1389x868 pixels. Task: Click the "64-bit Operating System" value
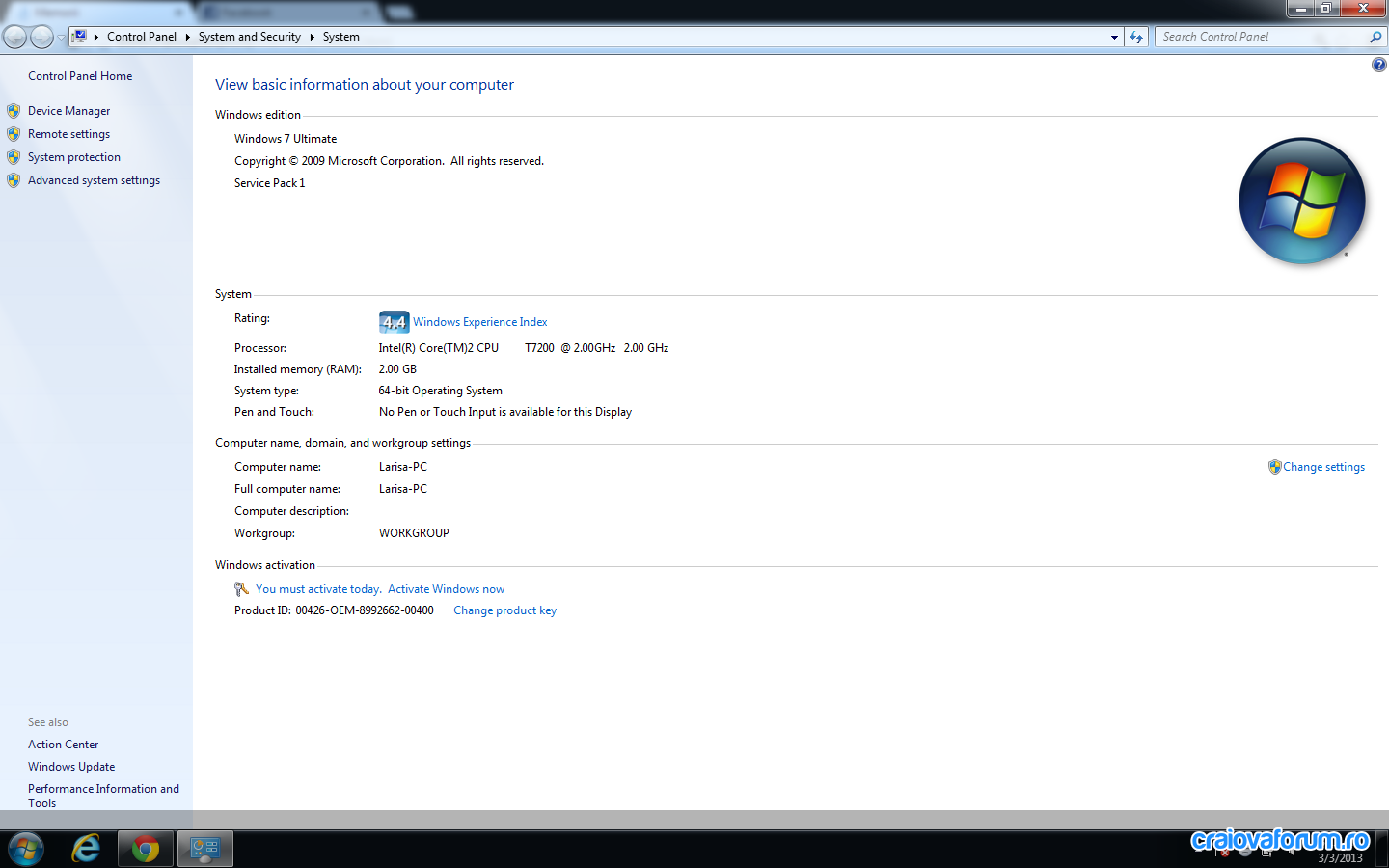click(x=441, y=391)
